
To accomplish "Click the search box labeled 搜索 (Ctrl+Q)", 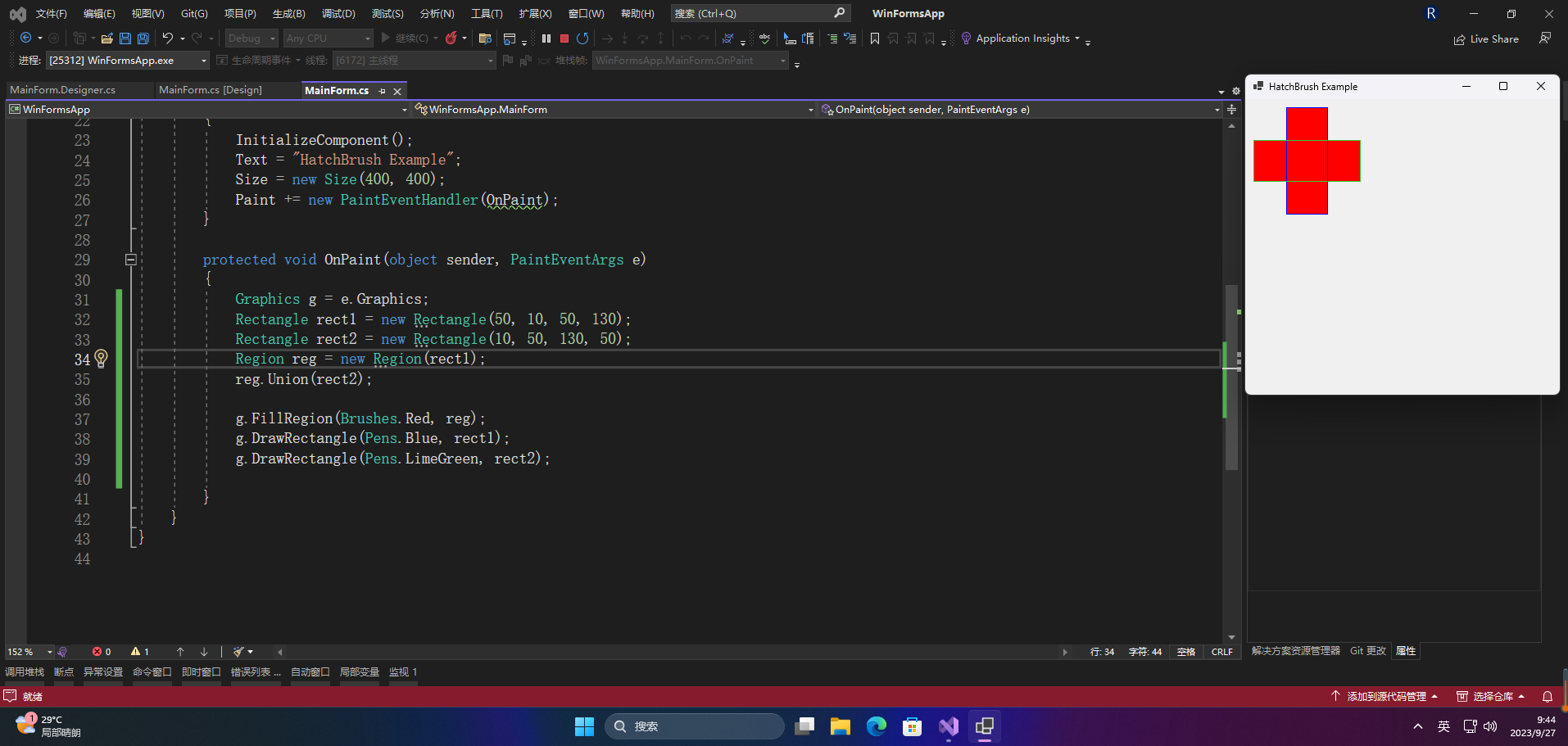I will point(760,13).
